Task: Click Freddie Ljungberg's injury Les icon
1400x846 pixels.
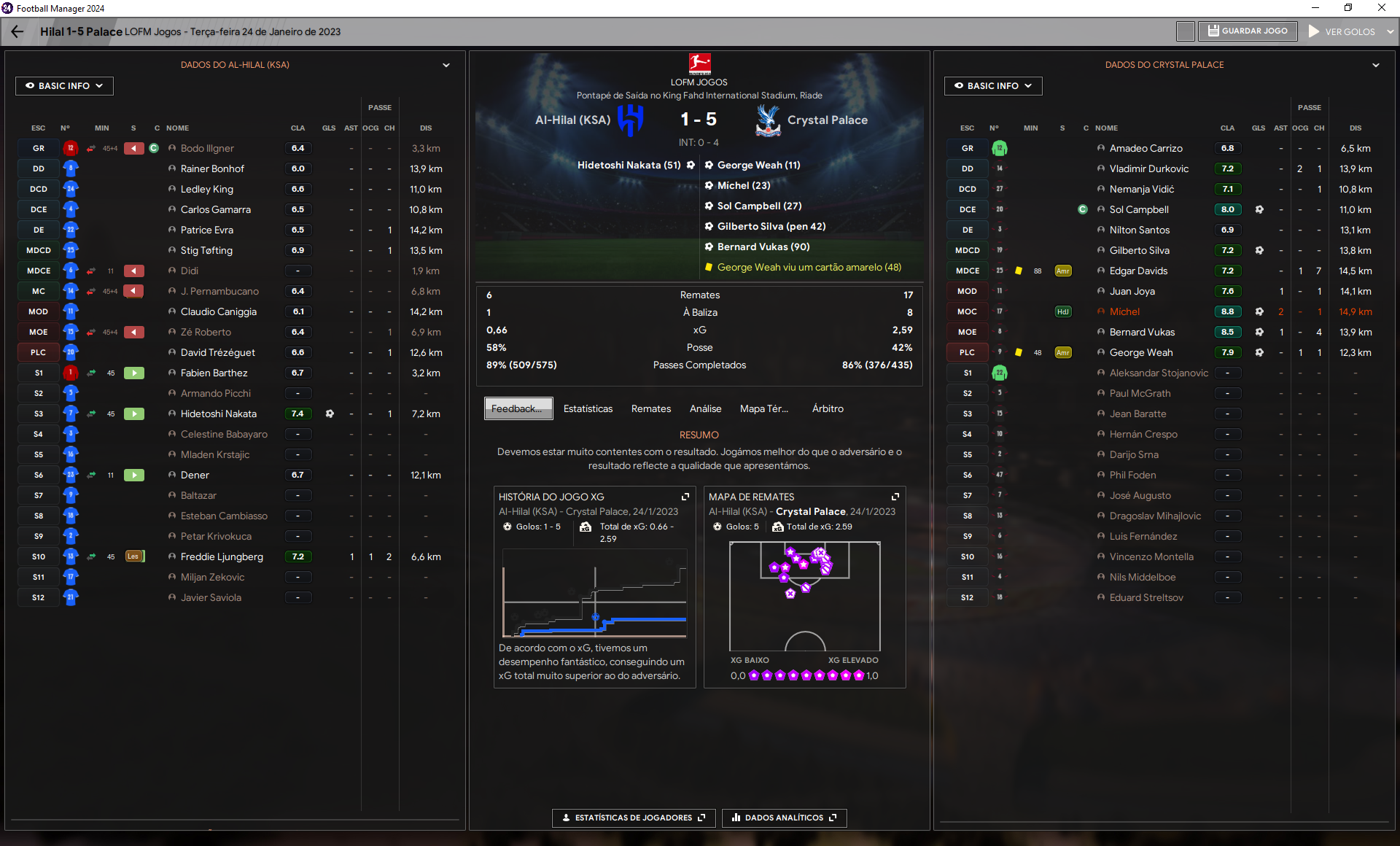Action: pos(134,556)
